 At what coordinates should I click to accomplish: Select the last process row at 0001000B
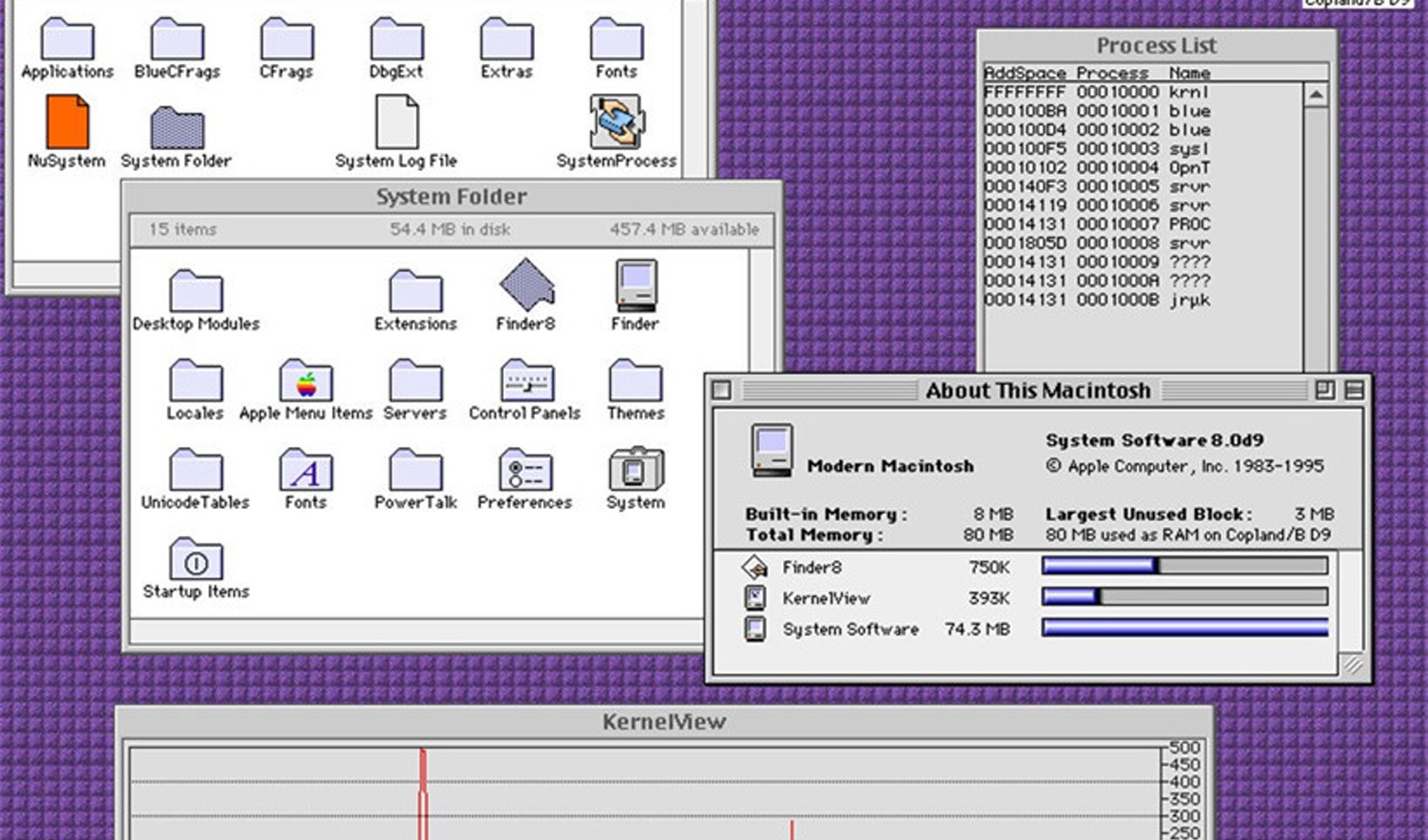point(1142,300)
